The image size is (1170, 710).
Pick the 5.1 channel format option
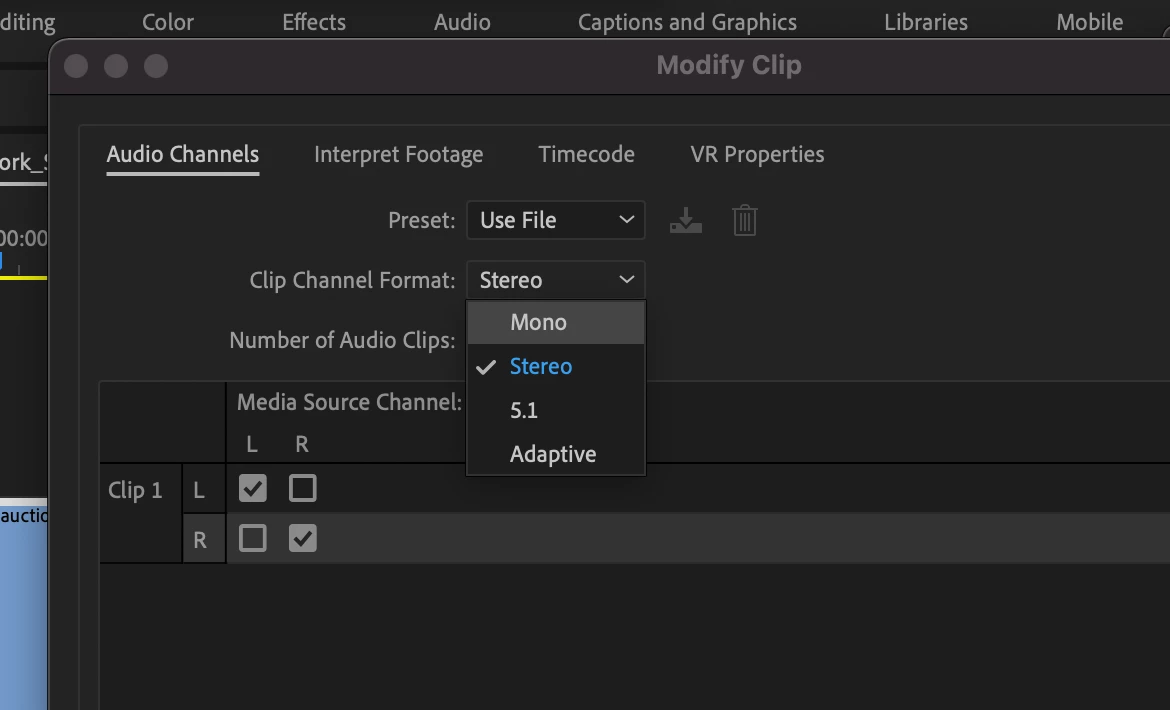pyautogui.click(x=556, y=410)
